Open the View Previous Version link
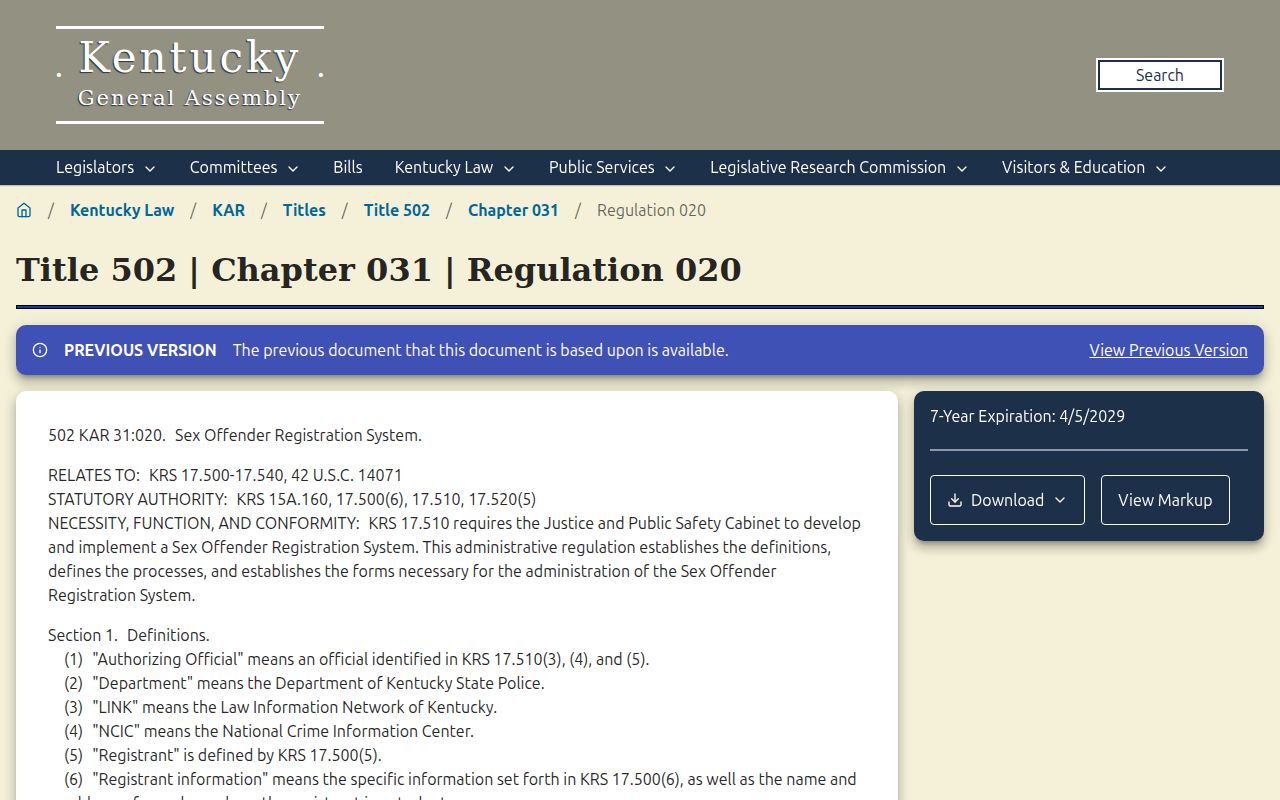Viewport: 1280px width, 800px height. [x=1168, y=350]
